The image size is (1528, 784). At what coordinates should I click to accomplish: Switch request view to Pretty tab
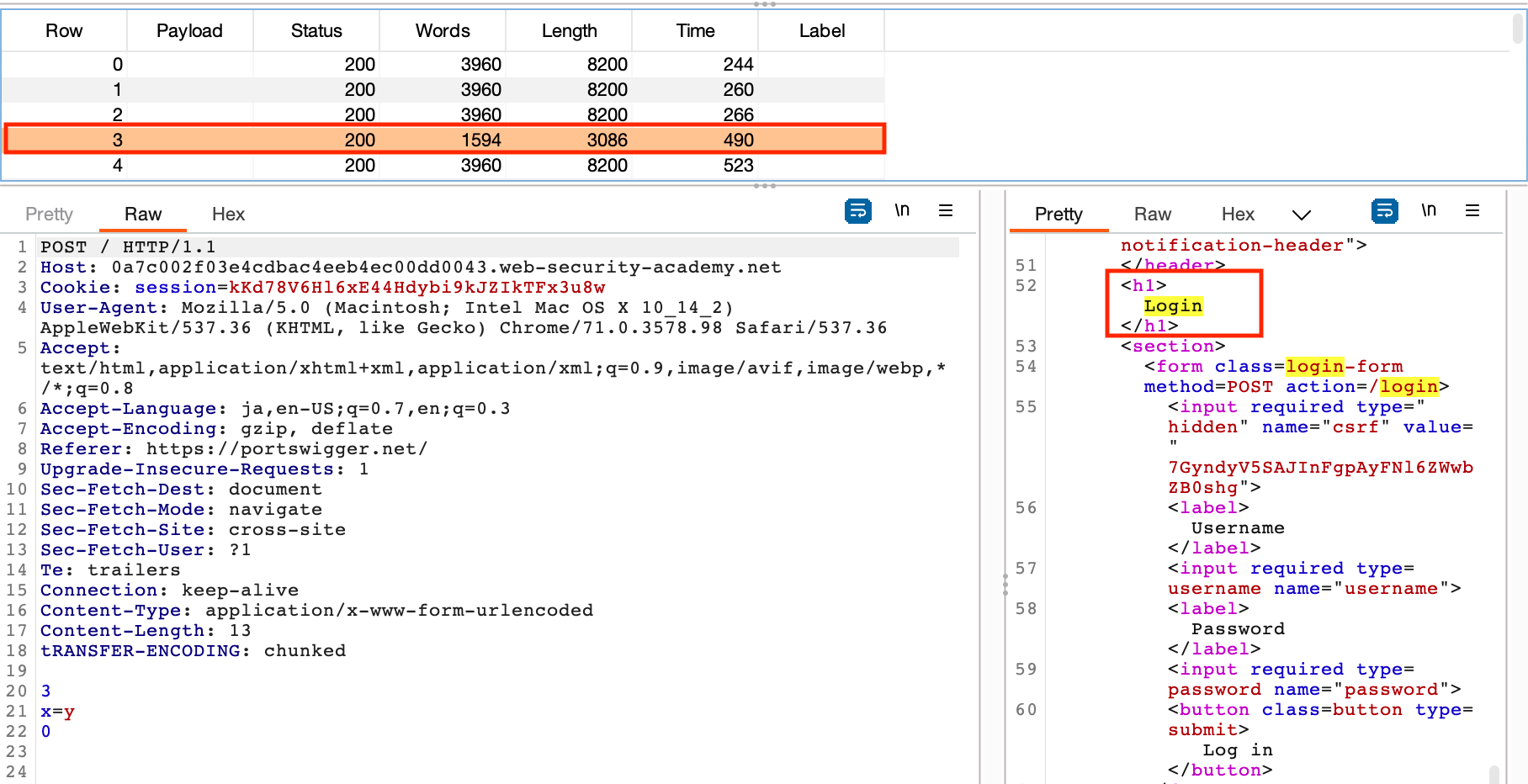(49, 215)
